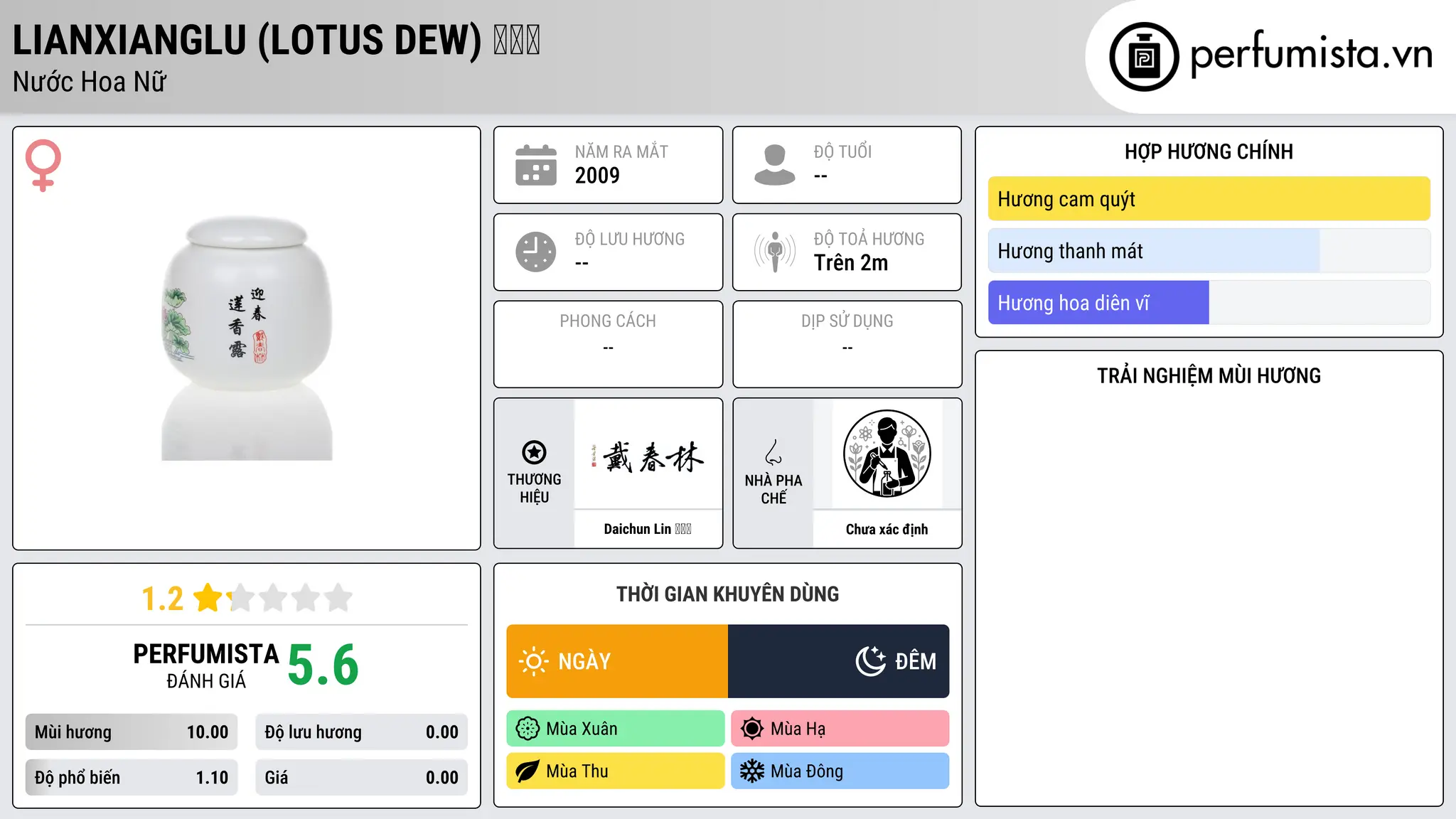Click the Lianxianglu (Lotus Dew) title
Viewport: 1456px width, 819px height.
[277, 40]
